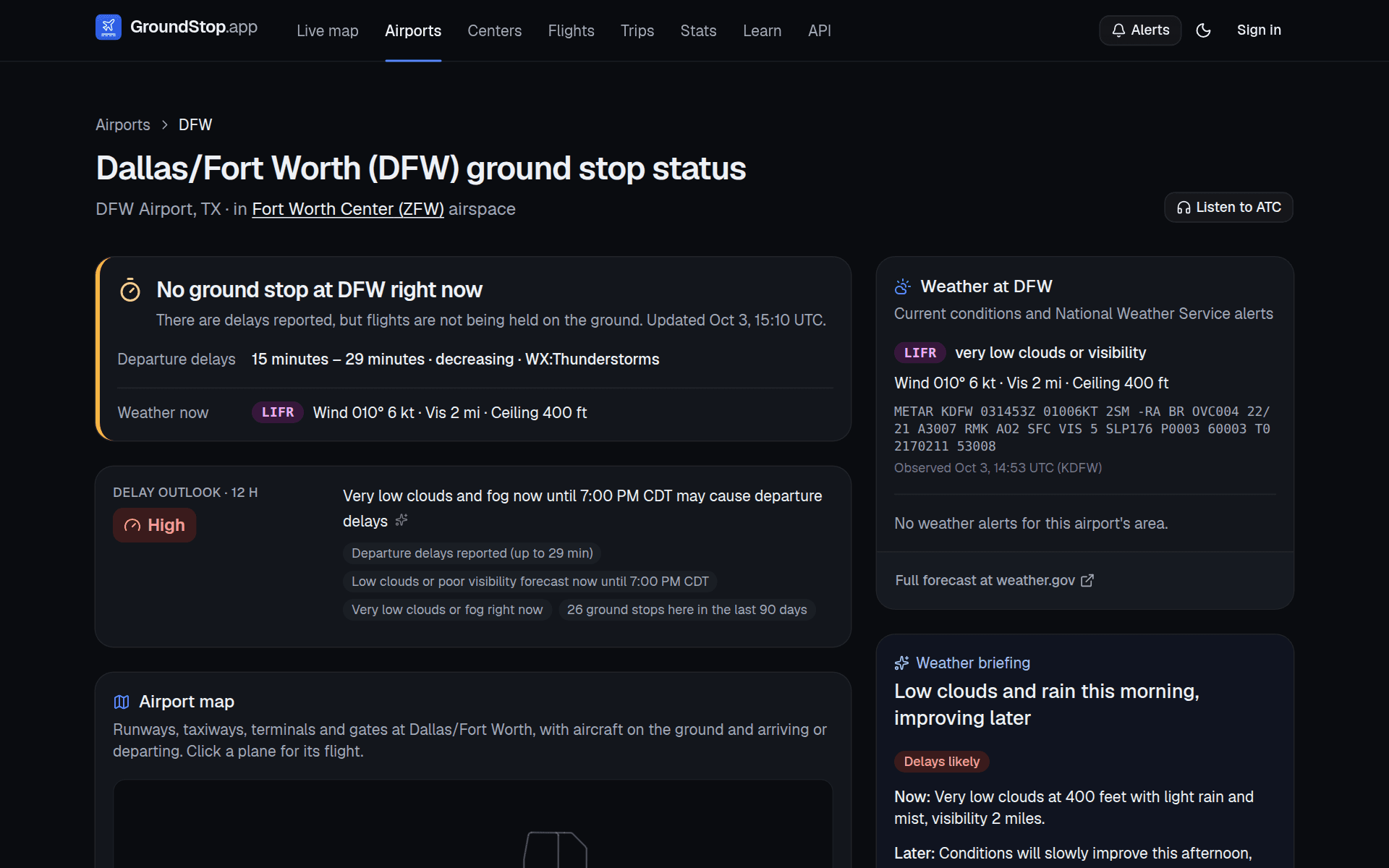Click the Airports breadcrumb link

click(x=123, y=125)
